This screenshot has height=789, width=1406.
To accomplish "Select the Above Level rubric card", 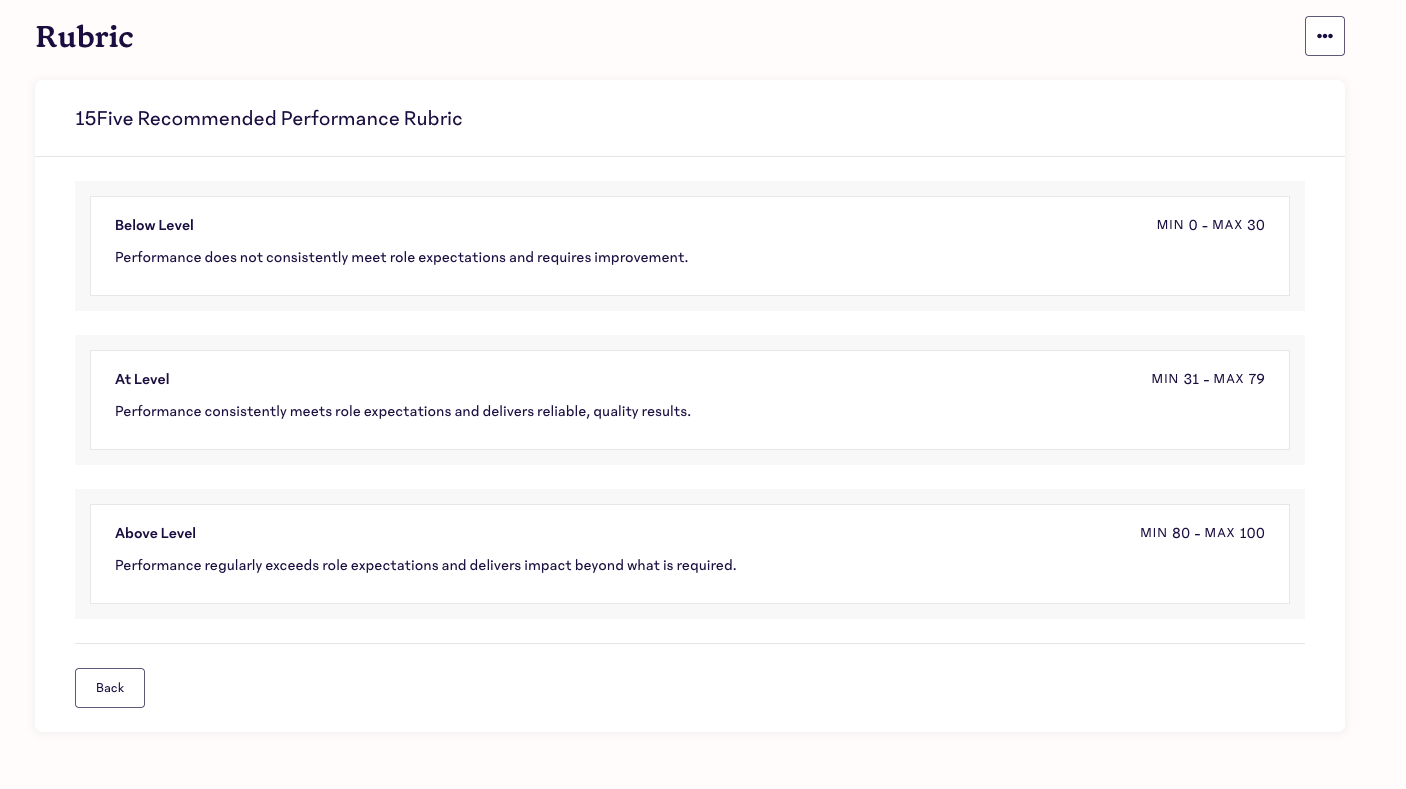I will (x=690, y=554).
